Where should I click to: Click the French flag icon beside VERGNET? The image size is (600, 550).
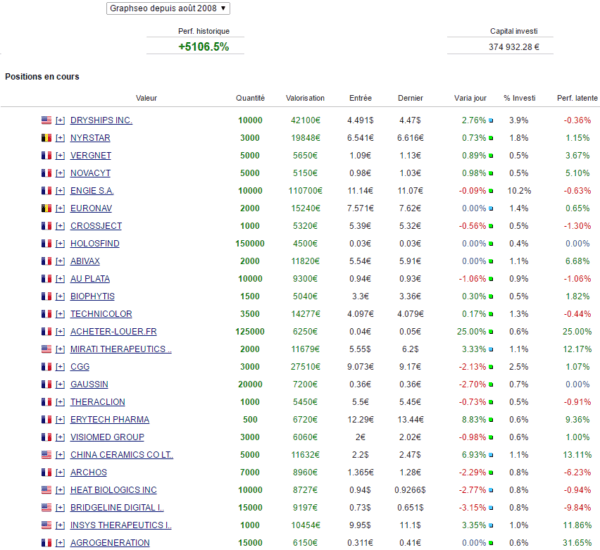[x=46, y=155]
